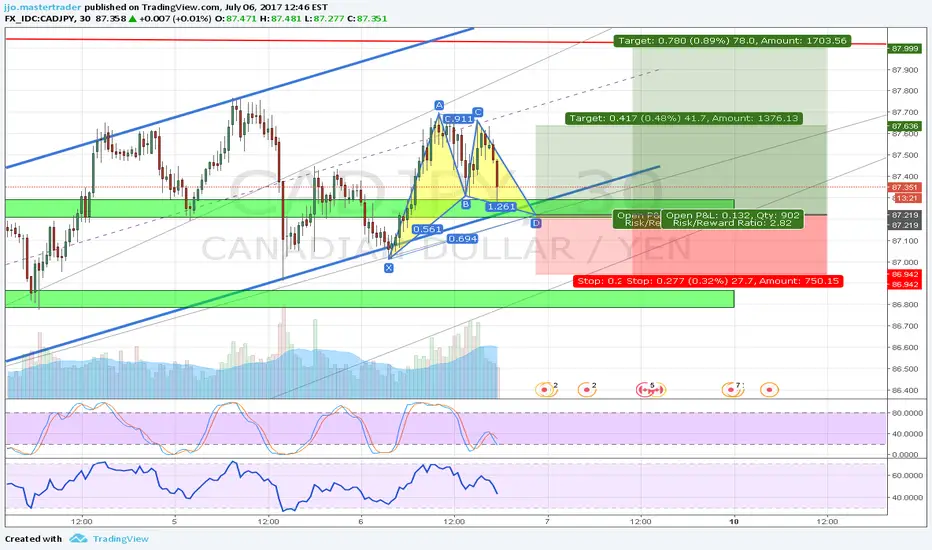Click the date label 6 on time axis
Image resolution: width=932 pixels, height=550 pixels.
click(361, 521)
